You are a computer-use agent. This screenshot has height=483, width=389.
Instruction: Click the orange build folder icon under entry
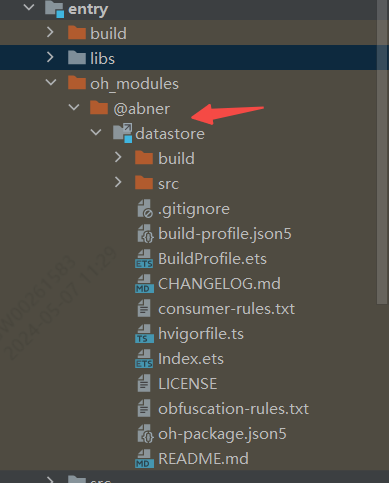point(77,33)
